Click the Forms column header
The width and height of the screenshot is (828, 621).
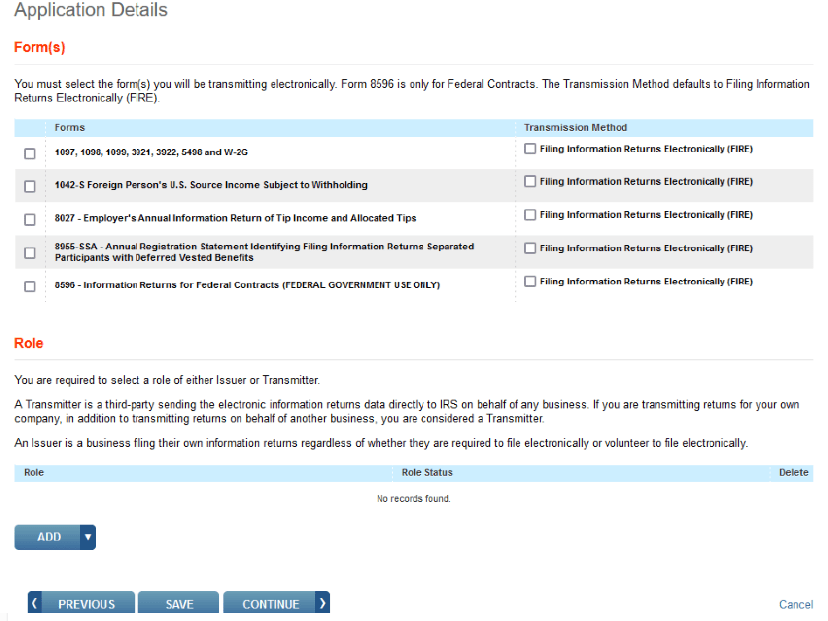point(70,128)
